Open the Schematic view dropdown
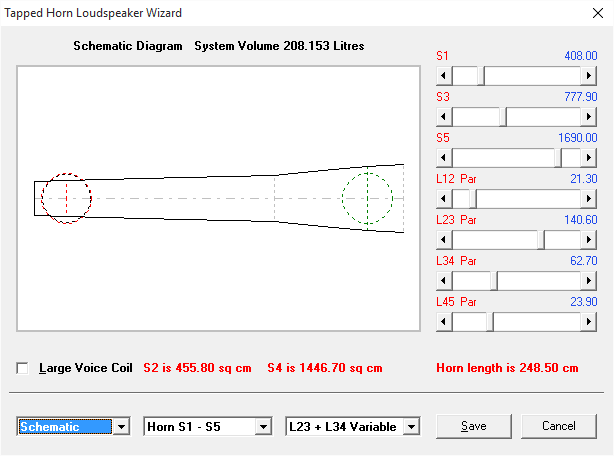The width and height of the screenshot is (614, 456). 121,427
